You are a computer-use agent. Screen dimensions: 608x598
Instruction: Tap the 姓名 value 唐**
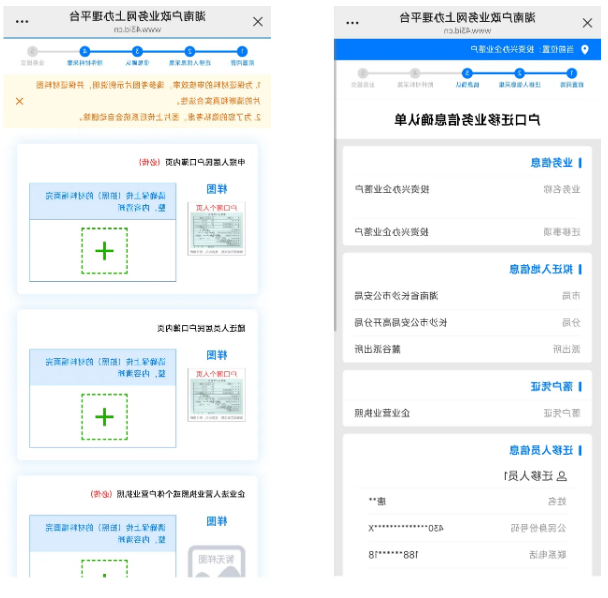pyautogui.click(x=377, y=501)
